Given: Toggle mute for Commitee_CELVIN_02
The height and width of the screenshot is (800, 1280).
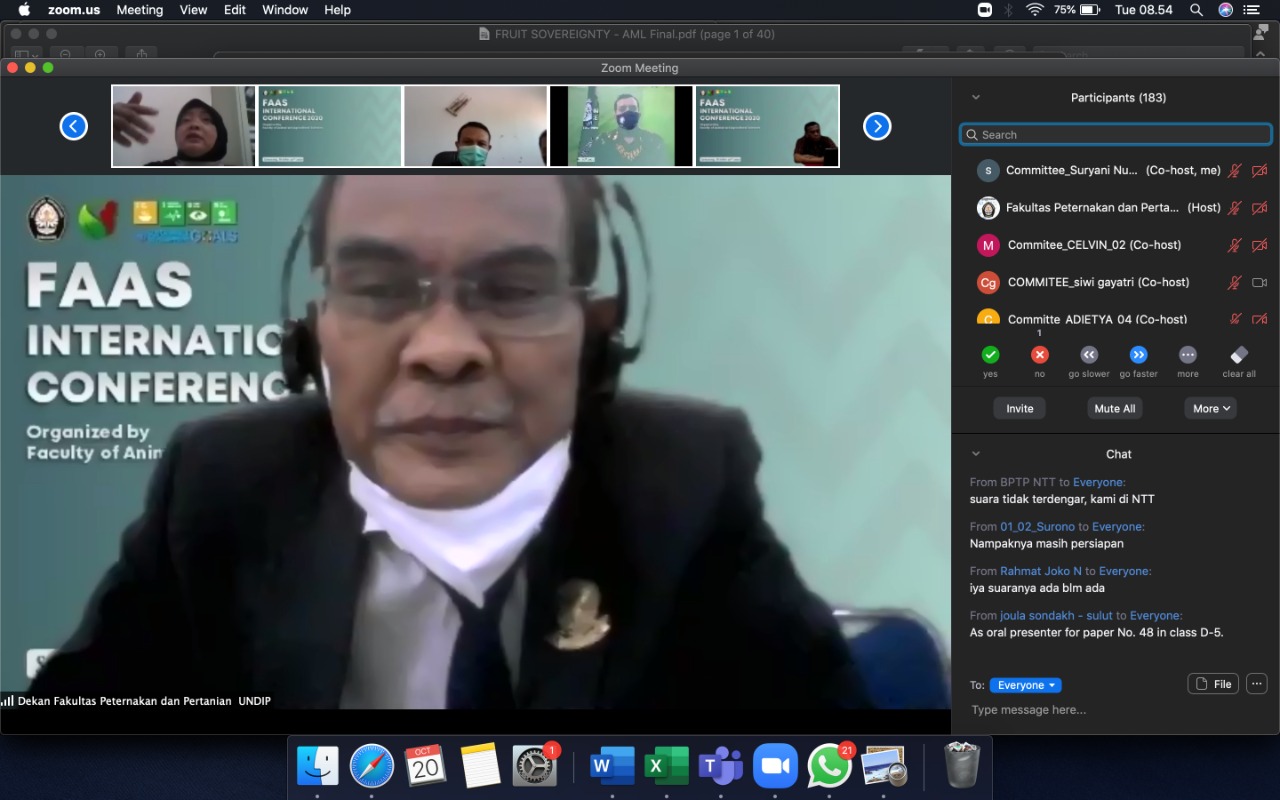Looking at the screenshot, I should tap(1235, 245).
